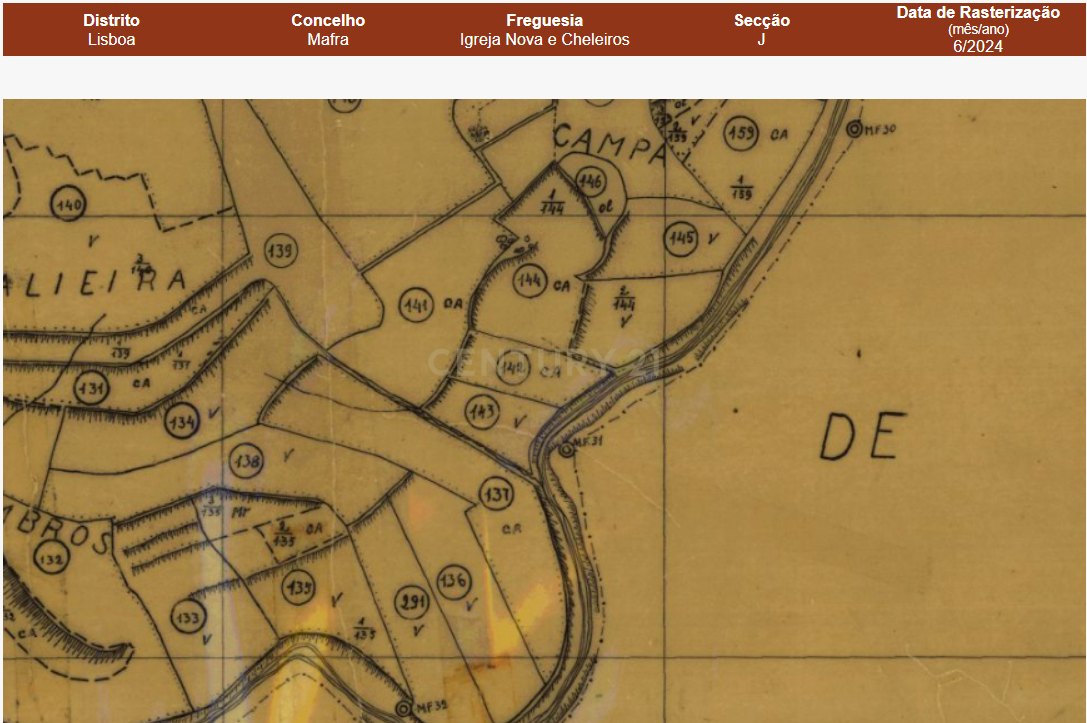The height and width of the screenshot is (723, 1087).
Task: Click the Data de Rasterização 6/2024 field
Action: pyautogui.click(x=977, y=30)
